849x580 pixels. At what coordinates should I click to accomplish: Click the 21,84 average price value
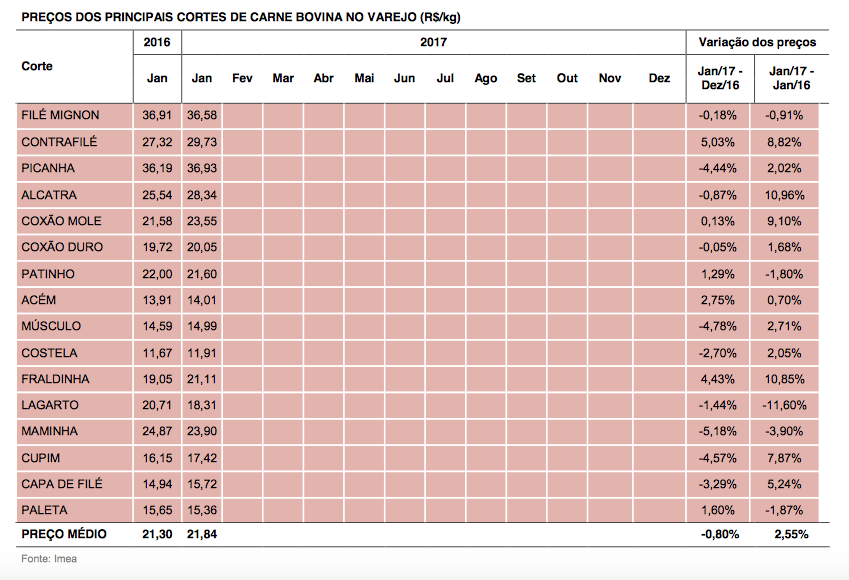202,534
